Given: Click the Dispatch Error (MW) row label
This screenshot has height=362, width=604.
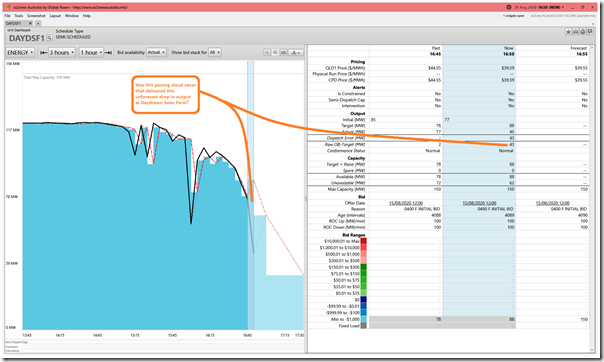Looking at the screenshot, I should [x=346, y=138].
